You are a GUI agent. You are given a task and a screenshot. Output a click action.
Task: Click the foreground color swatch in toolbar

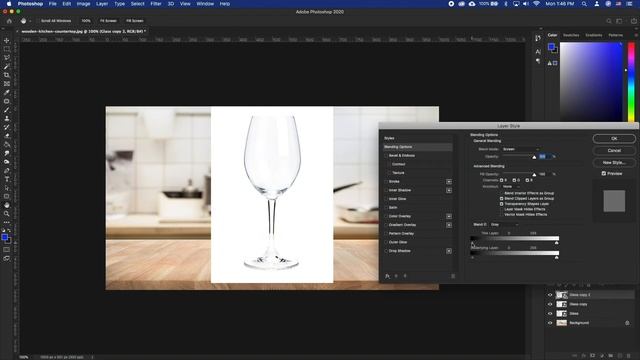pyautogui.click(x=4, y=237)
